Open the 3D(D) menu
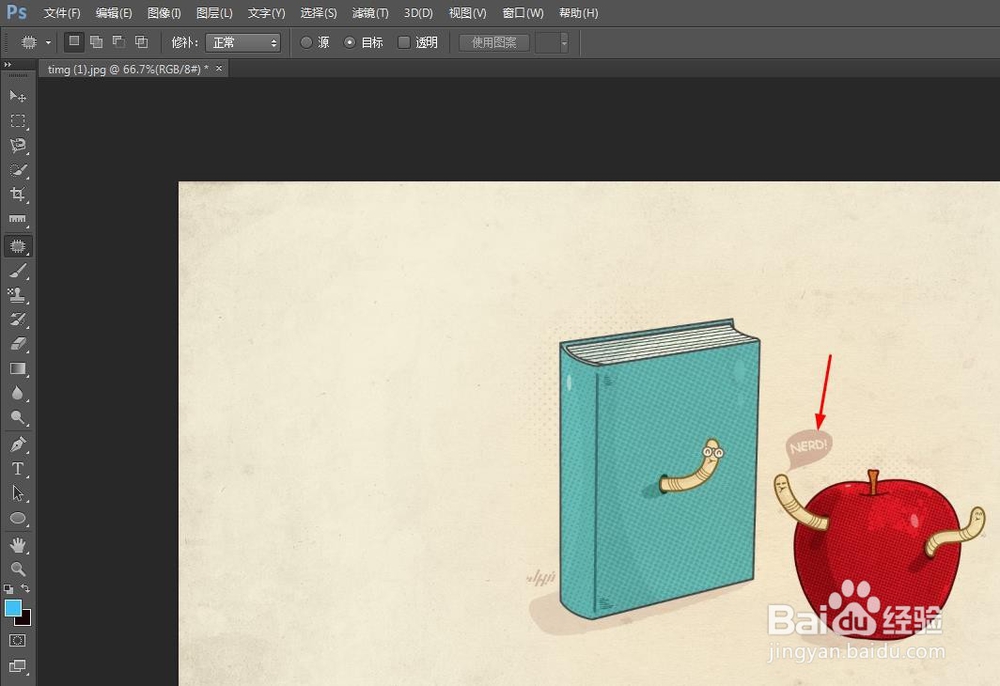 [x=418, y=13]
